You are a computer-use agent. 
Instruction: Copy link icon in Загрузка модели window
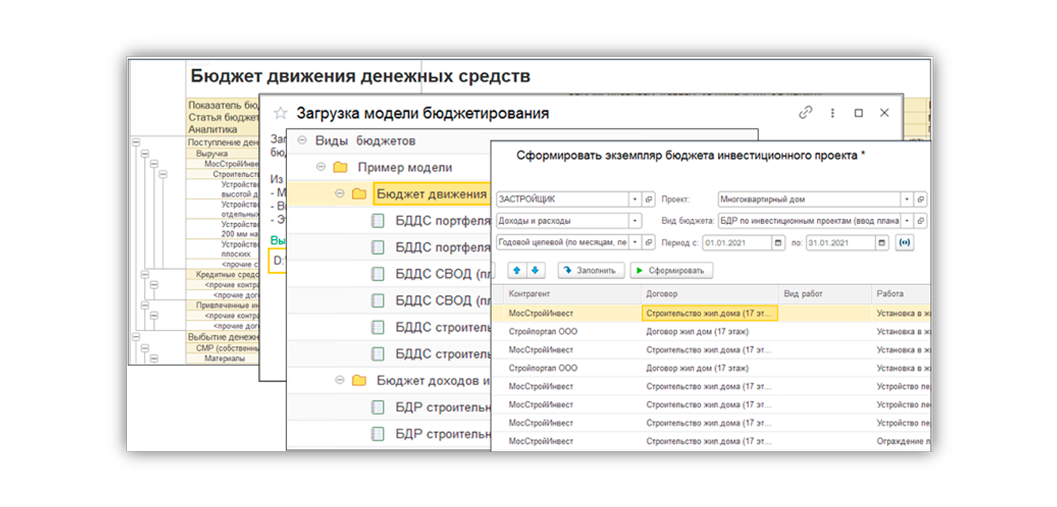click(x=806, y=113)
